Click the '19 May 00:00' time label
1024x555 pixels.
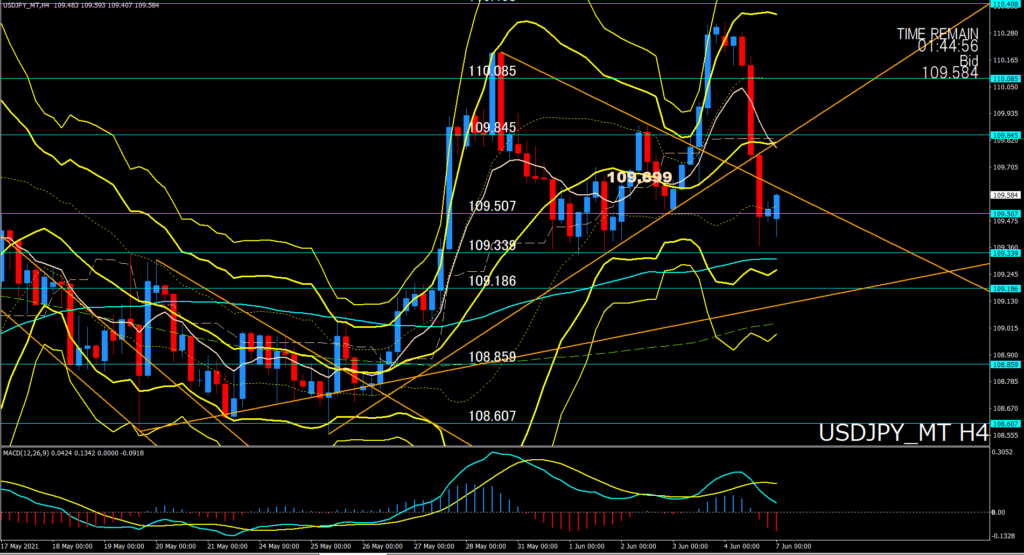[x=123, y=546]
